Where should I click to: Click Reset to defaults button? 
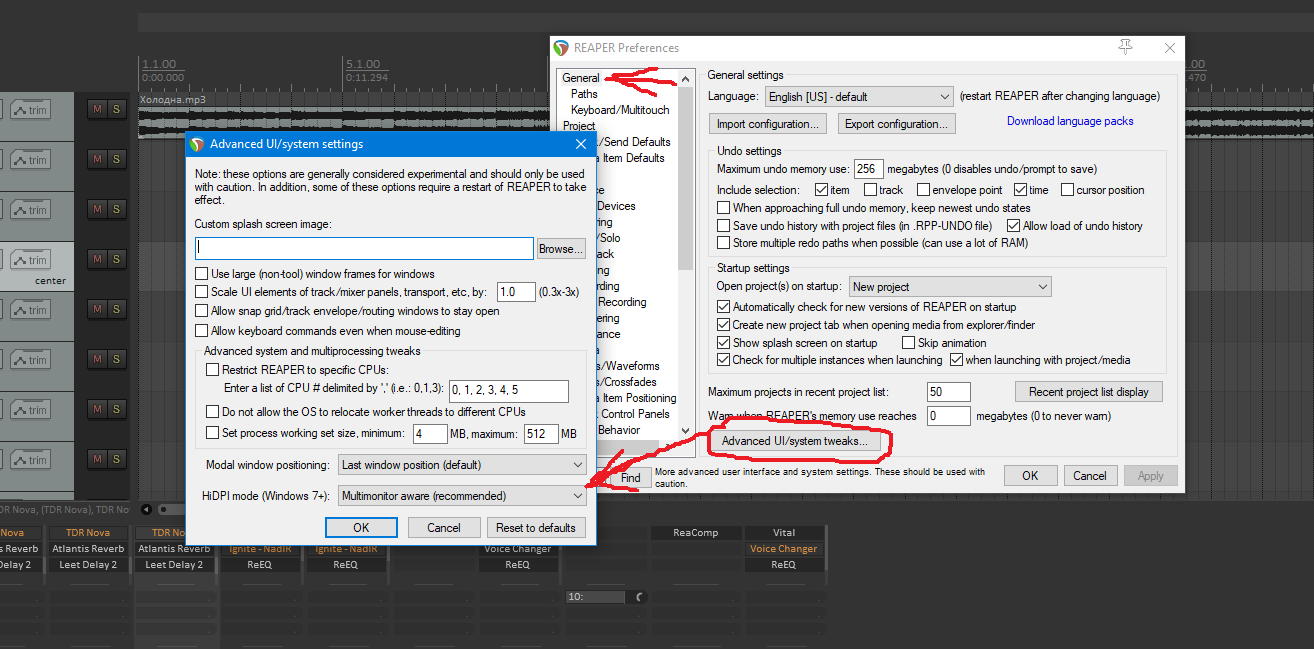(536, 528)
